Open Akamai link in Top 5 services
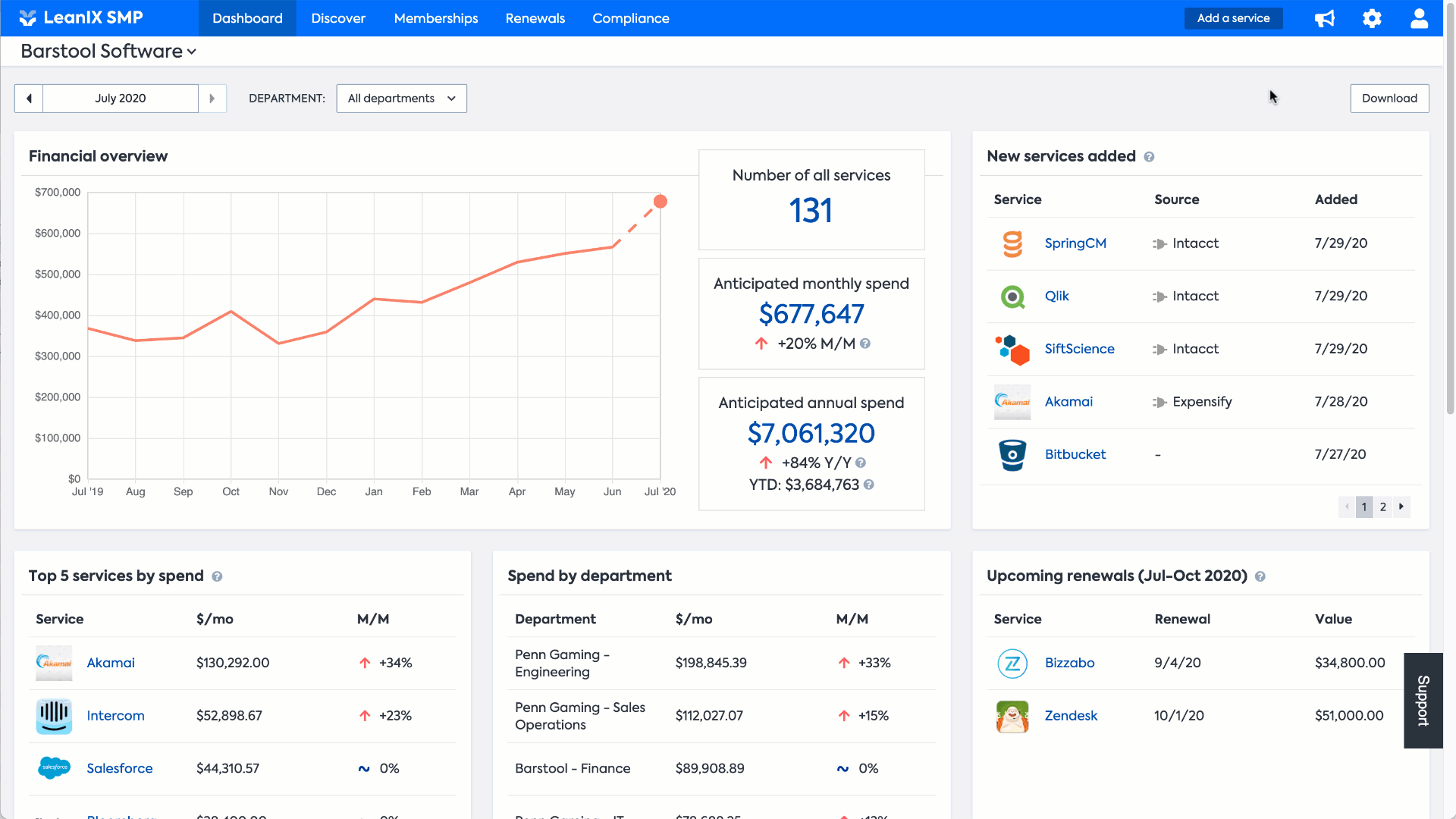1456x819 pixels. point(111,663)
